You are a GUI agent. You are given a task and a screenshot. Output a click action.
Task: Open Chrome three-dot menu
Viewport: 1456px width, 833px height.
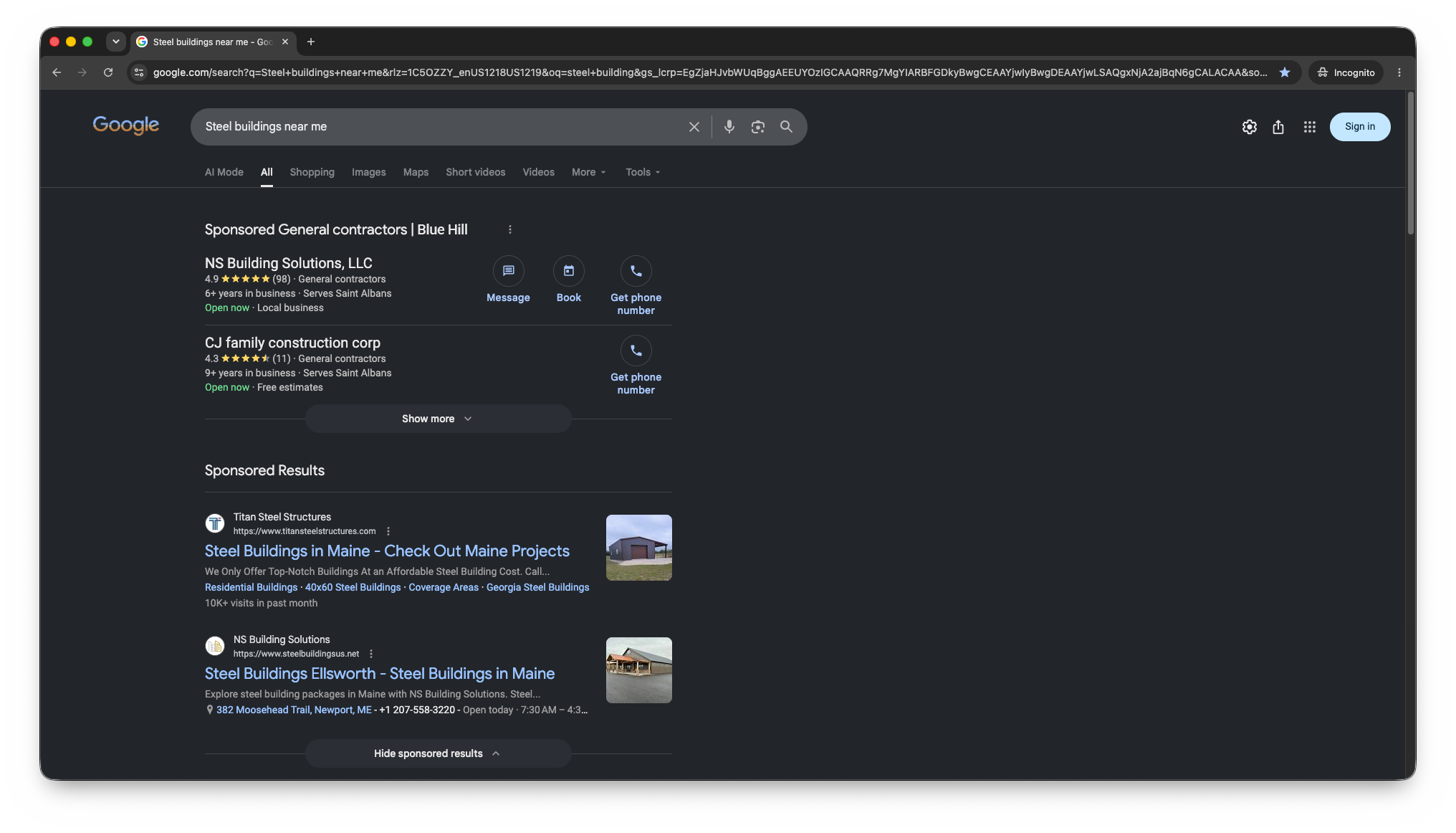coord(1399,72)
